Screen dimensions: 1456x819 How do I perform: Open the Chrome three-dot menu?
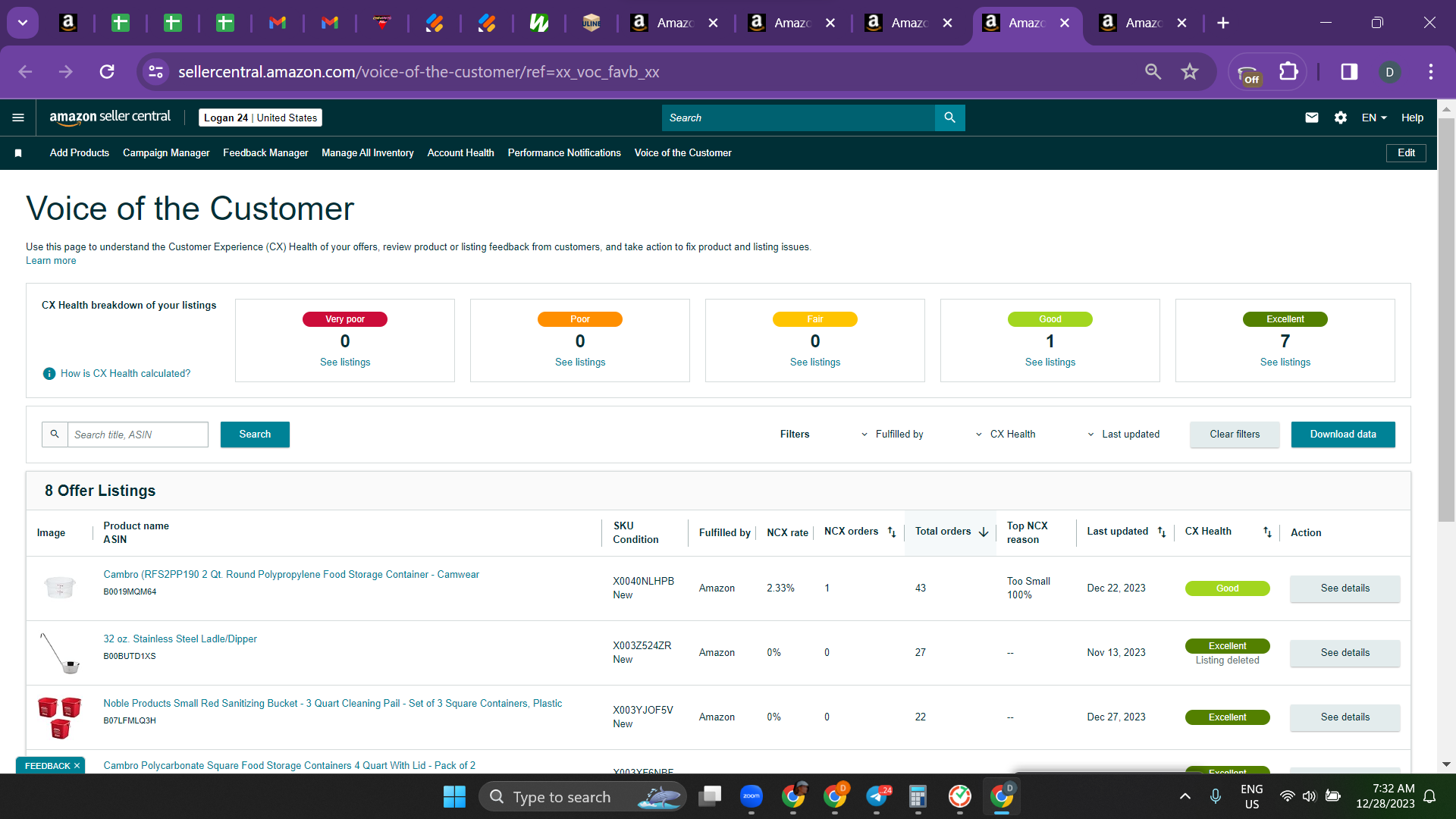1431,72
